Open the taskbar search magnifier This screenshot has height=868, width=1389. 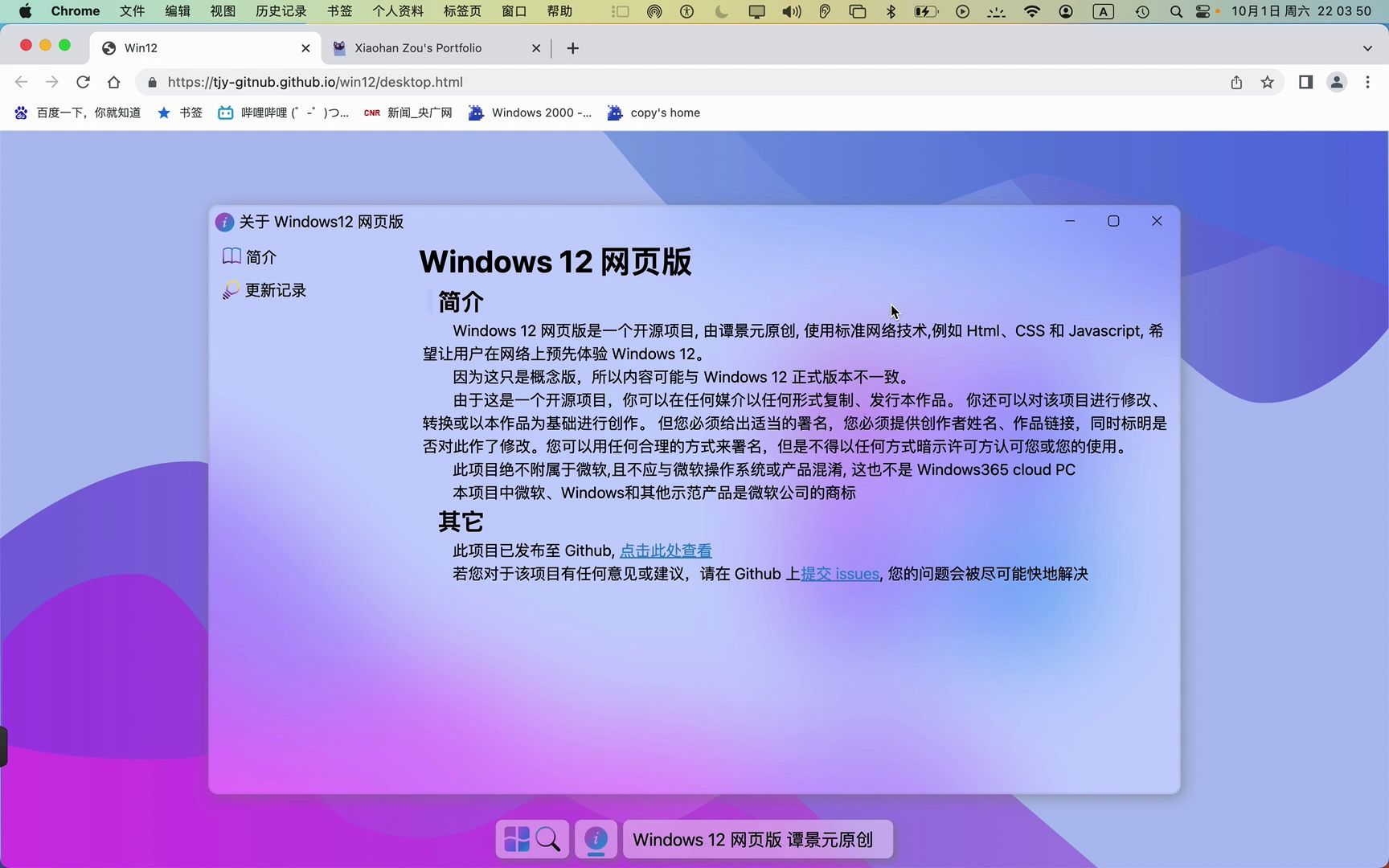(x=548, y=839)
